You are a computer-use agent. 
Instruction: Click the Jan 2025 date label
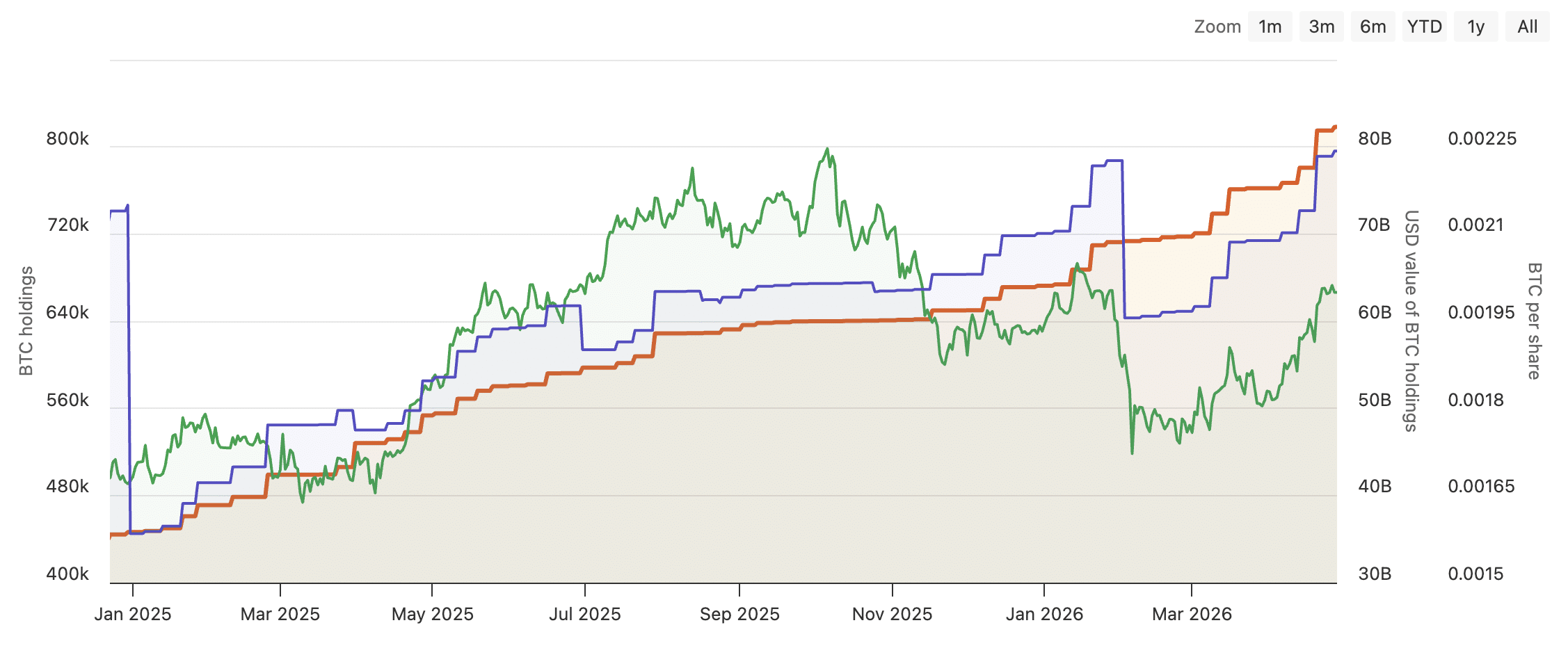click(x=135, y=615)
